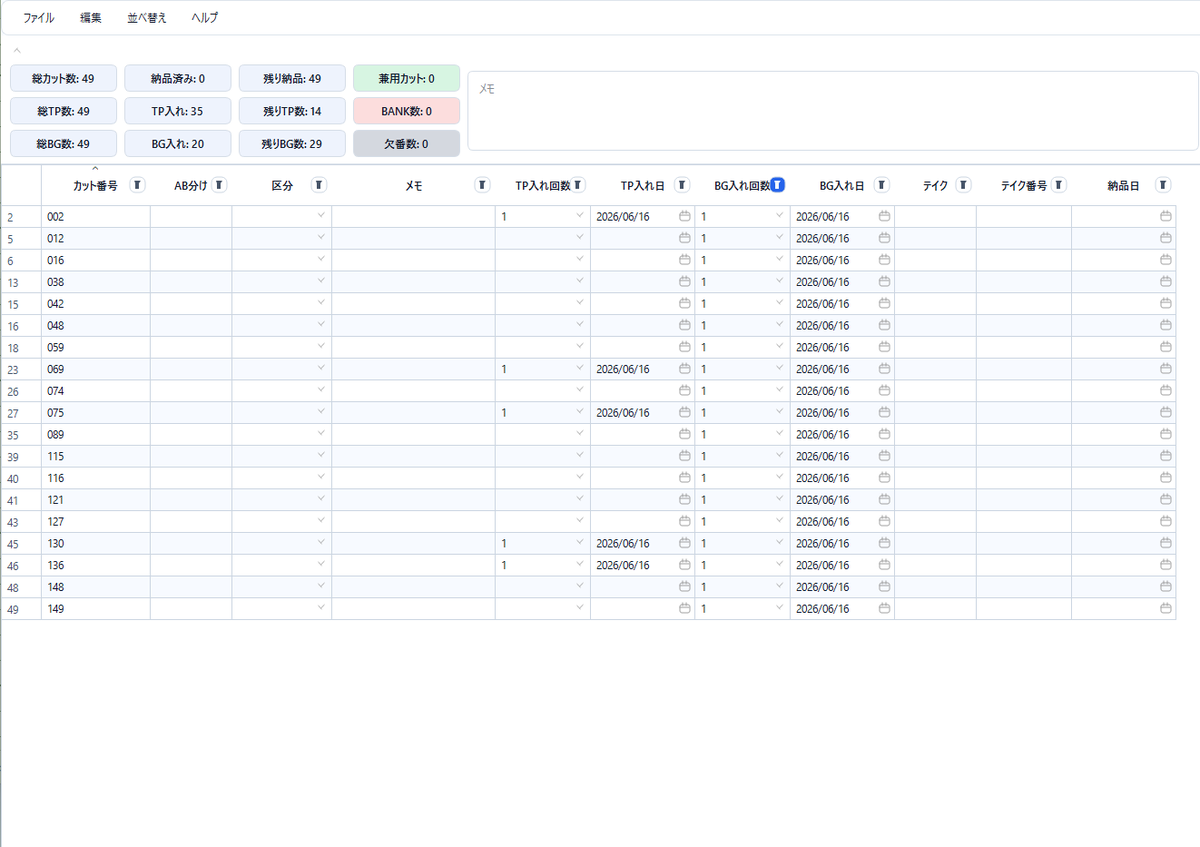Screen dimensions: 1200x847
Task: Select row header number 49
Action: tap(21, 608)
